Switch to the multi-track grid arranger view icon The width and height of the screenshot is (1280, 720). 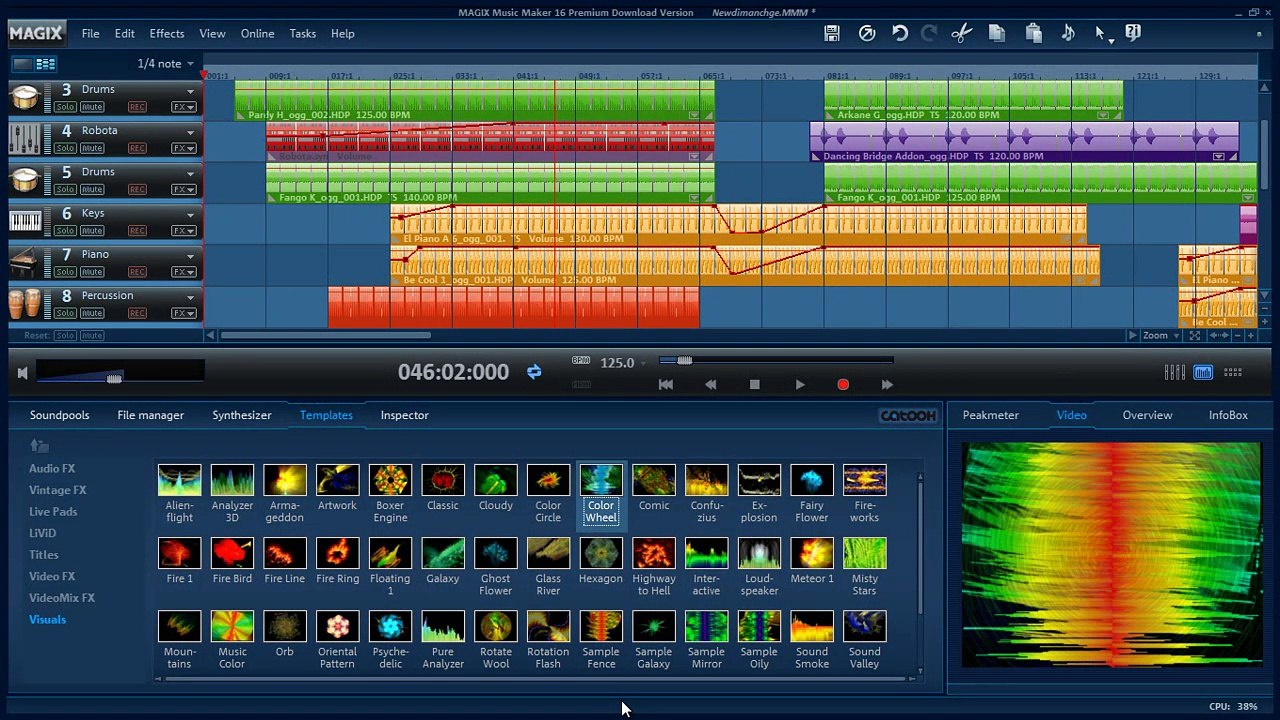(x=46, y=64)
